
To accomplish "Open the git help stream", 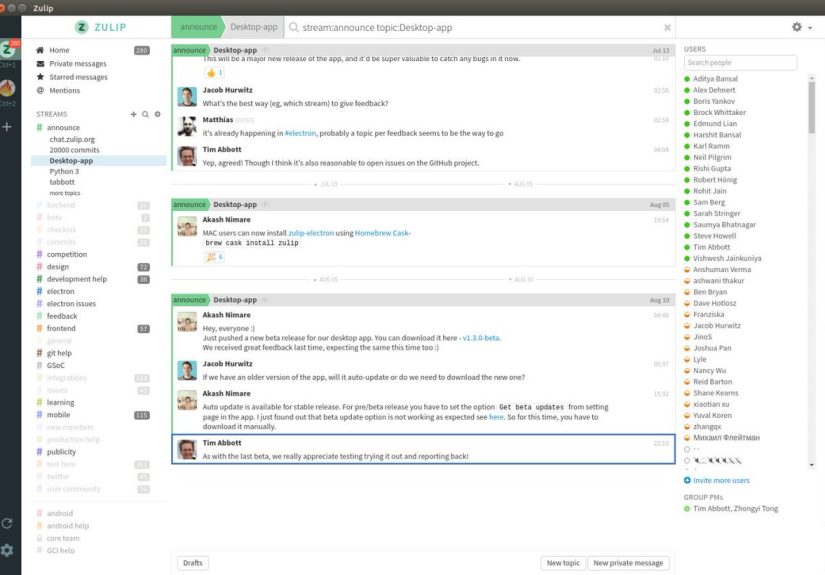I will click(59, 353).
